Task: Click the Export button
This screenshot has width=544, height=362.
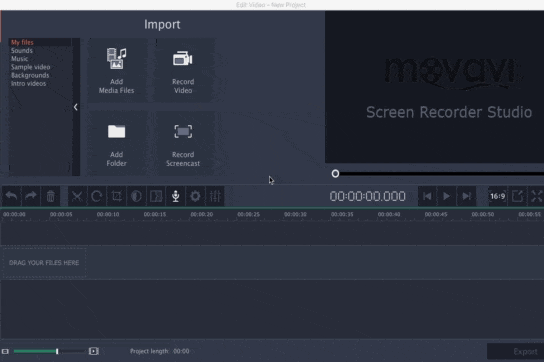Action: pyautogui.click(x=516, y=352)
